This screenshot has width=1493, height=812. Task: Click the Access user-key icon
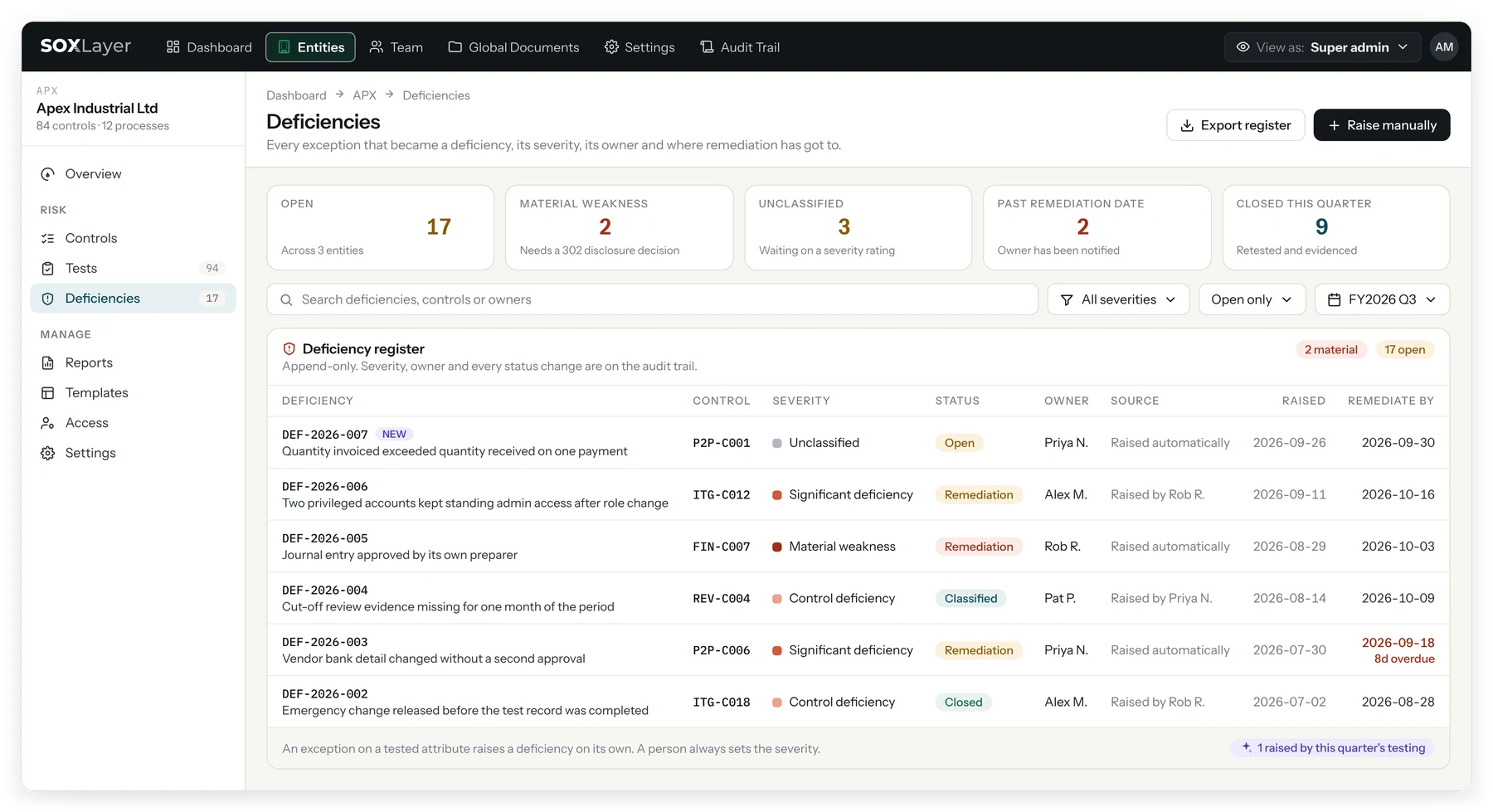48,423
